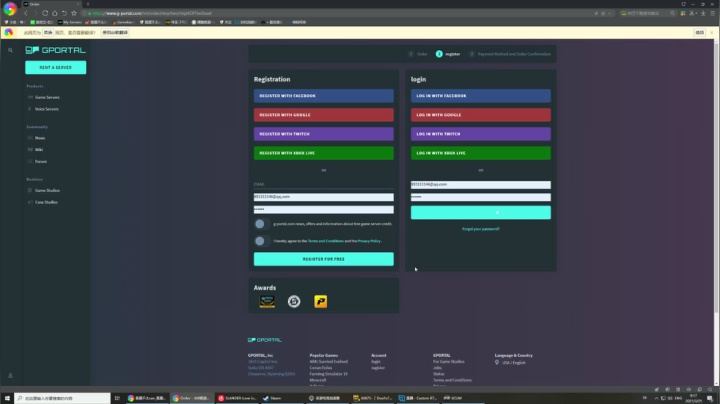Click the colorful extensions grid icon

coord(683,13)
